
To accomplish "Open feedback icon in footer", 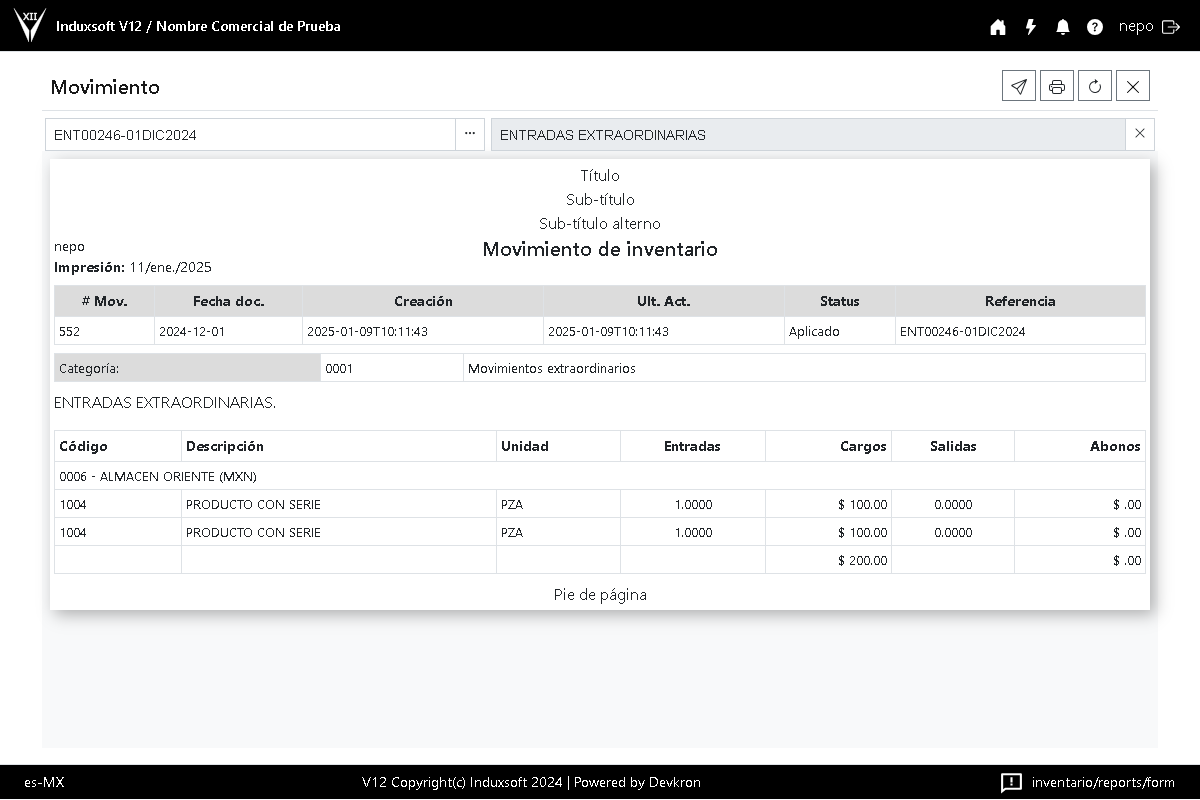I will click(x=1011, y=782).
